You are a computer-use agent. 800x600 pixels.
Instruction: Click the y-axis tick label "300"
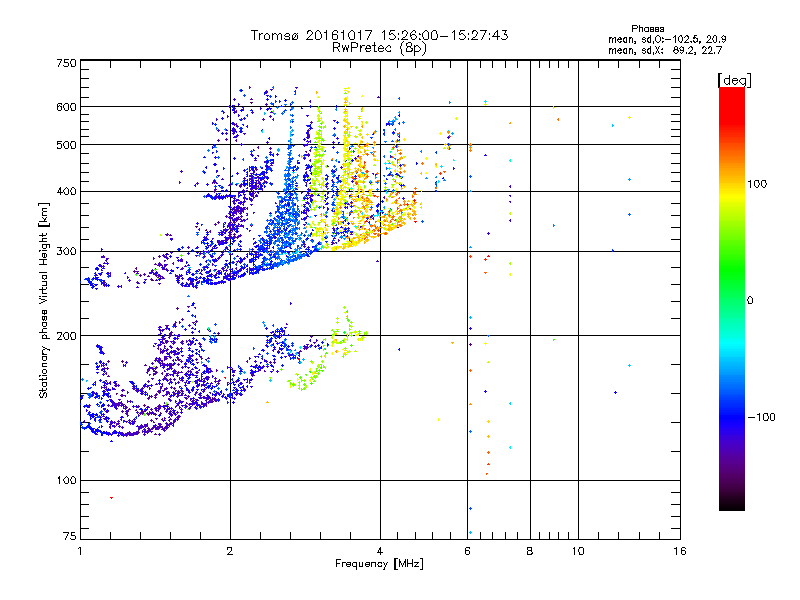point(66,252)
